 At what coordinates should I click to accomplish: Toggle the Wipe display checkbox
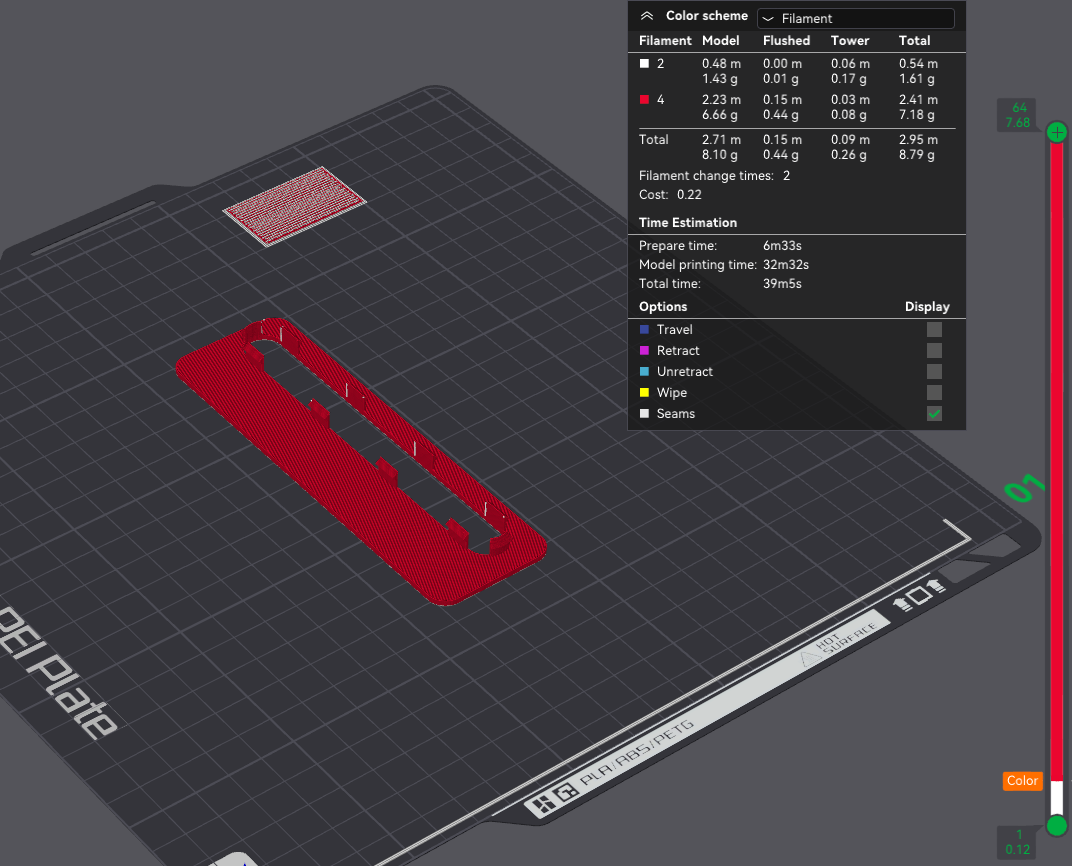pyautogui.click(x=933, y=392)
